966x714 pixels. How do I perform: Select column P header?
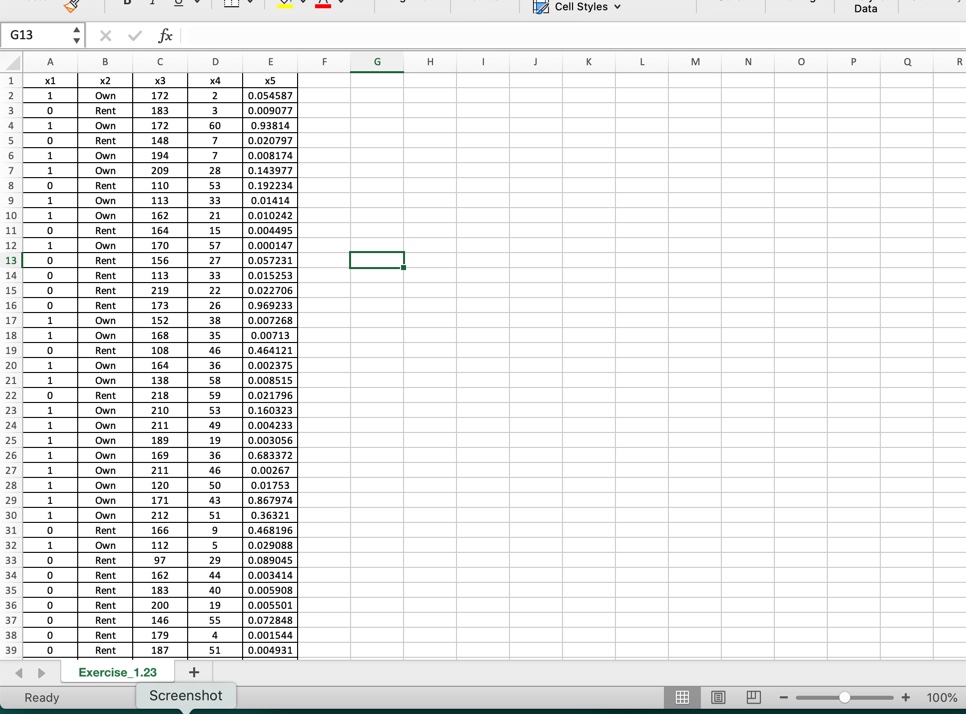click(x=853, y=62)
